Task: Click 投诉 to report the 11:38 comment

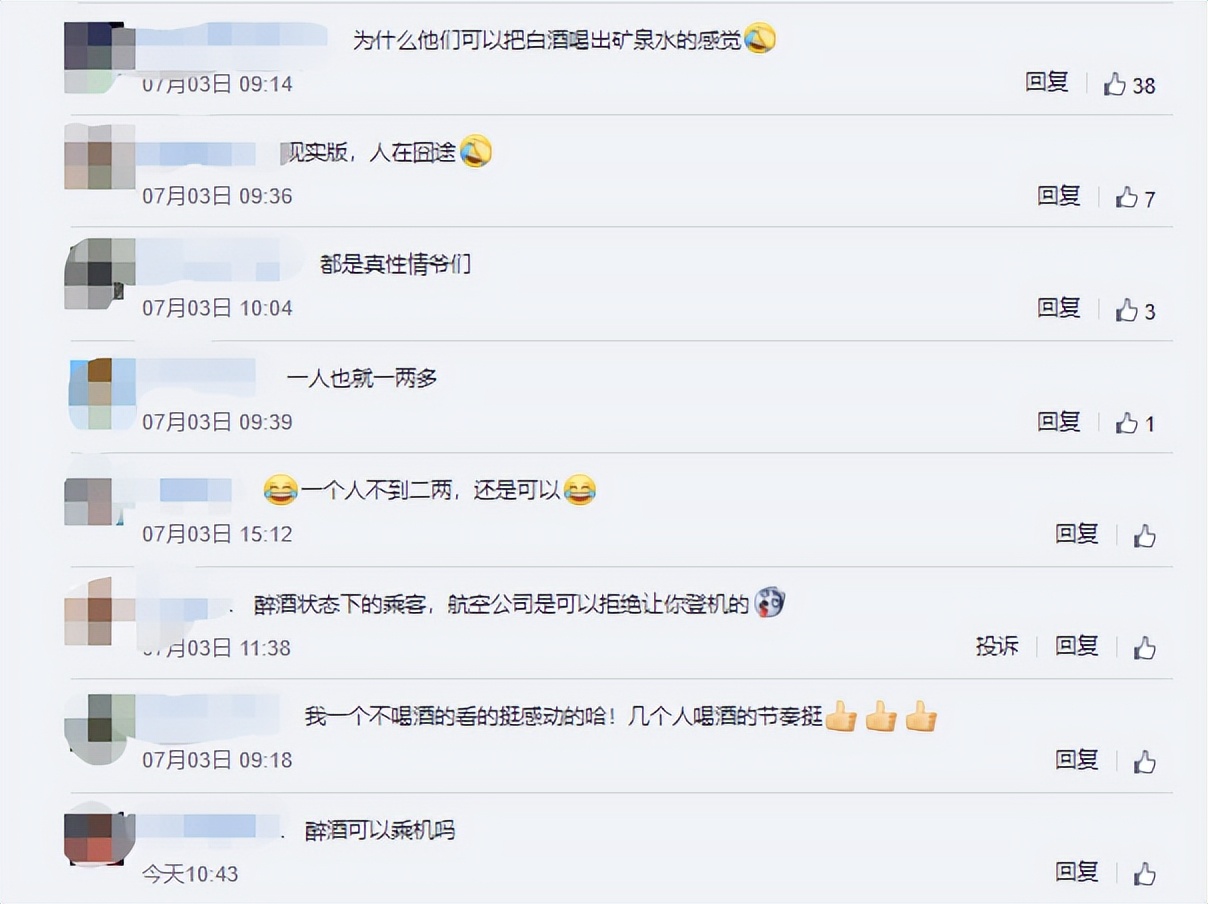Action: (x=997, y=646)
